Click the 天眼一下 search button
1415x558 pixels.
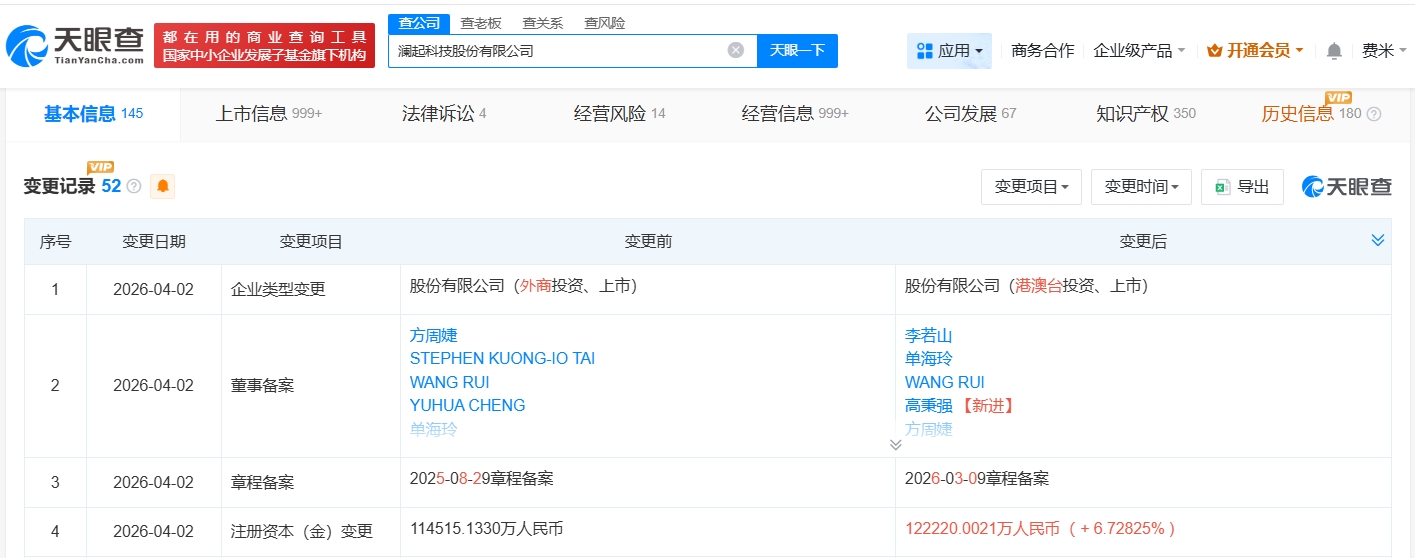[797, 51]
